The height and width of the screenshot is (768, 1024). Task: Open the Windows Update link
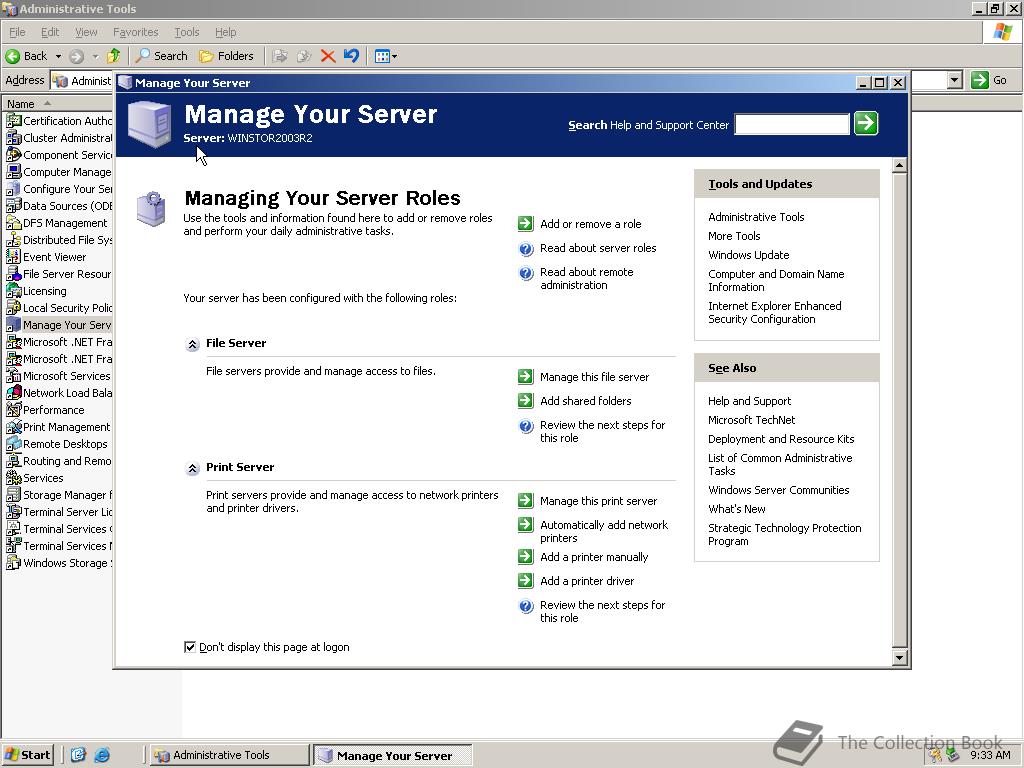pos(748,255)
